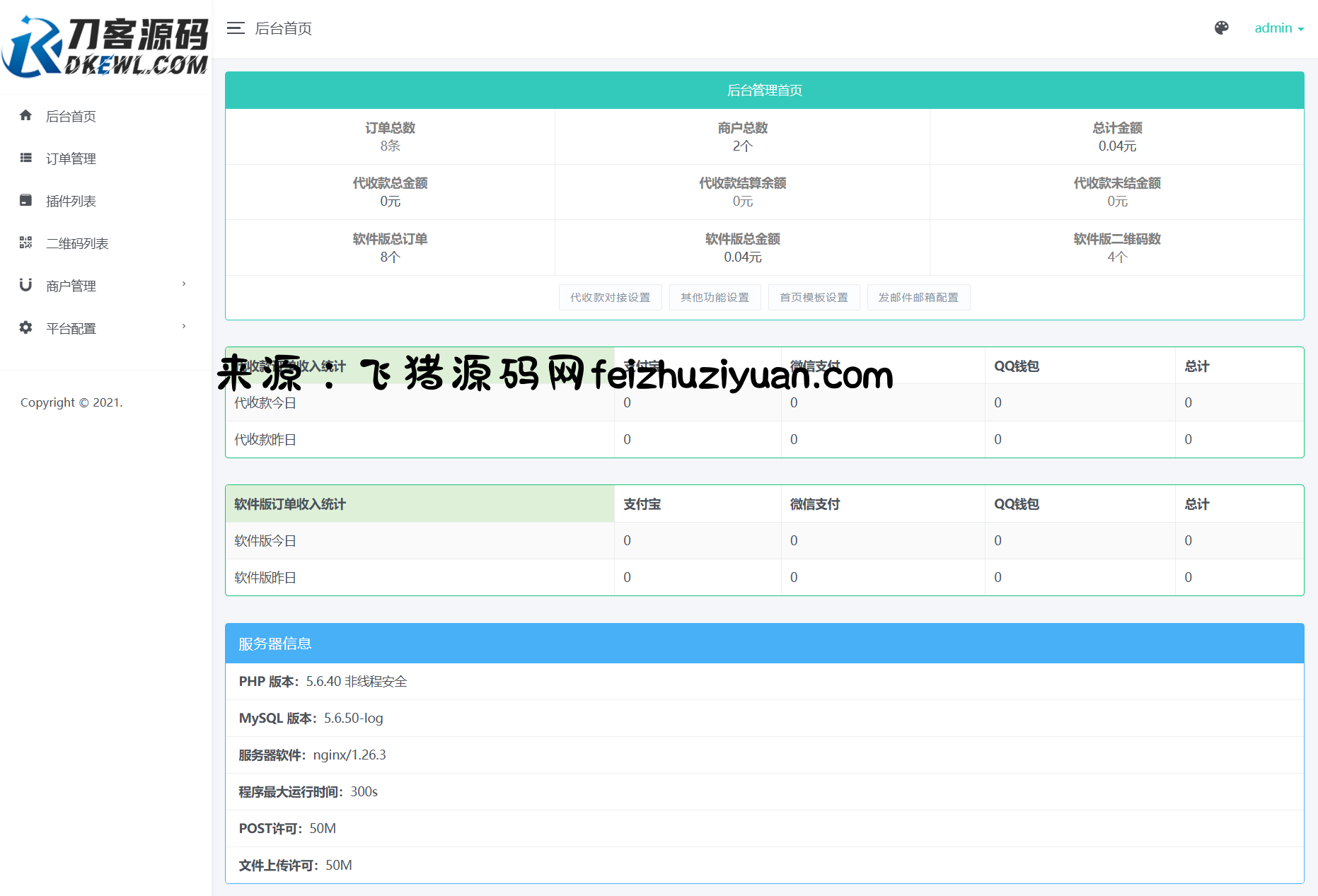Click the 刀客源码 logo image
1318x896 pixels.
(105, 47)
